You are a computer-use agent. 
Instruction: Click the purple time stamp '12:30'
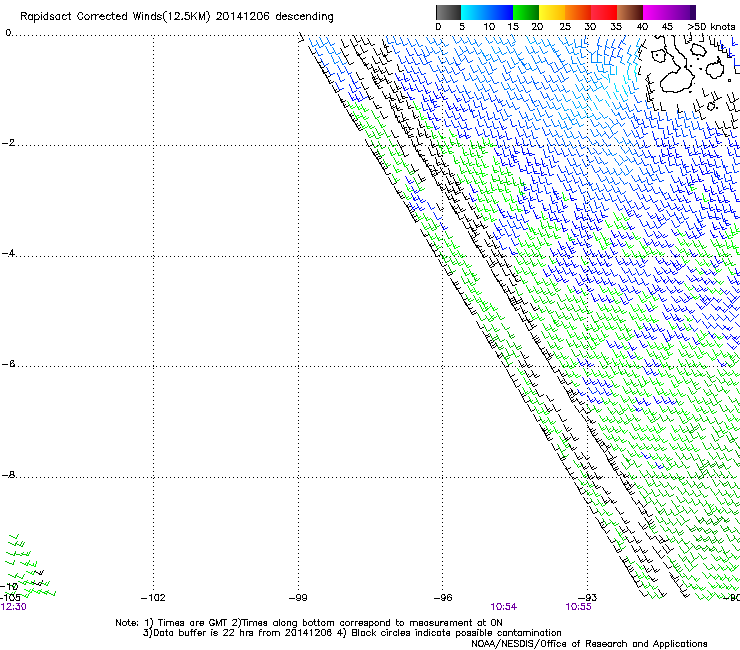tap(13, 607)
